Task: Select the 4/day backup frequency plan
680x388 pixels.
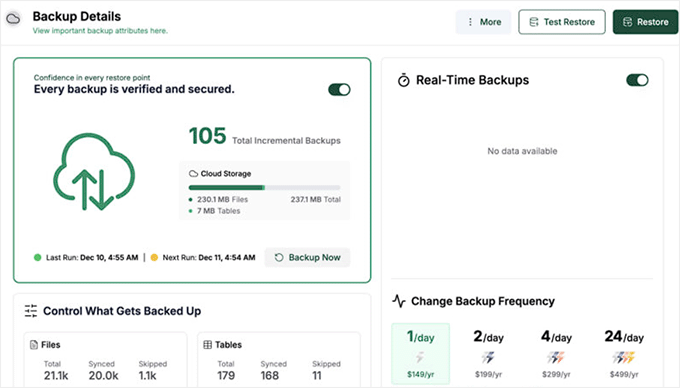Action: click(556, 353)
